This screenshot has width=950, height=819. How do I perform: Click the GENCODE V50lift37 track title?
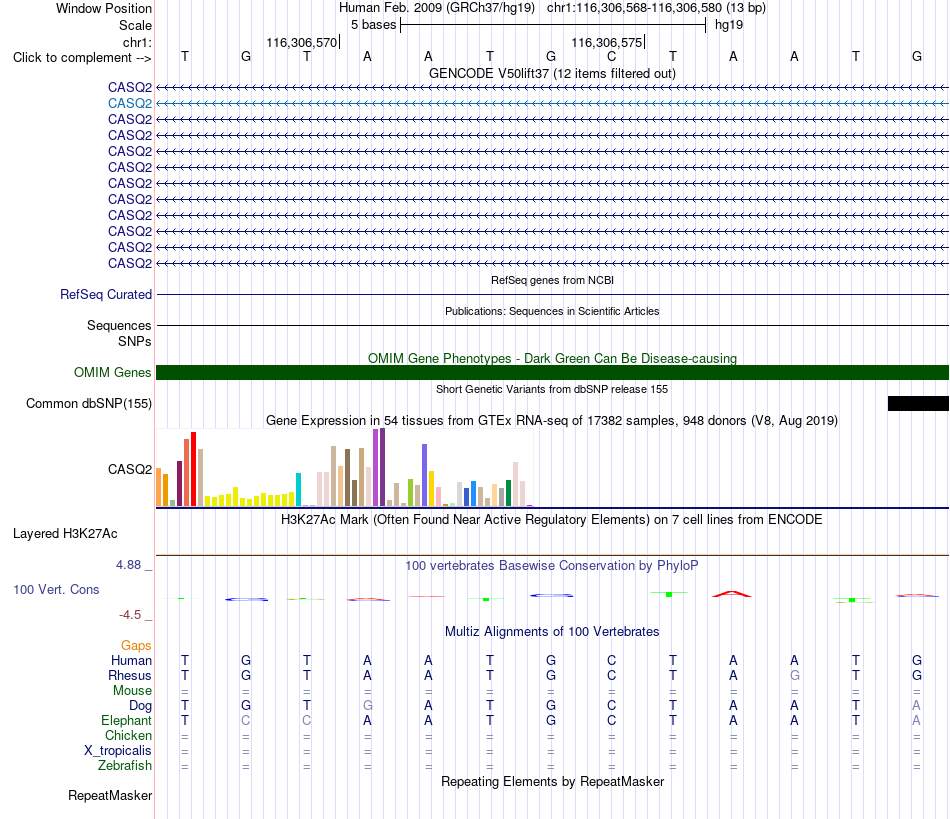coord(552,73)
